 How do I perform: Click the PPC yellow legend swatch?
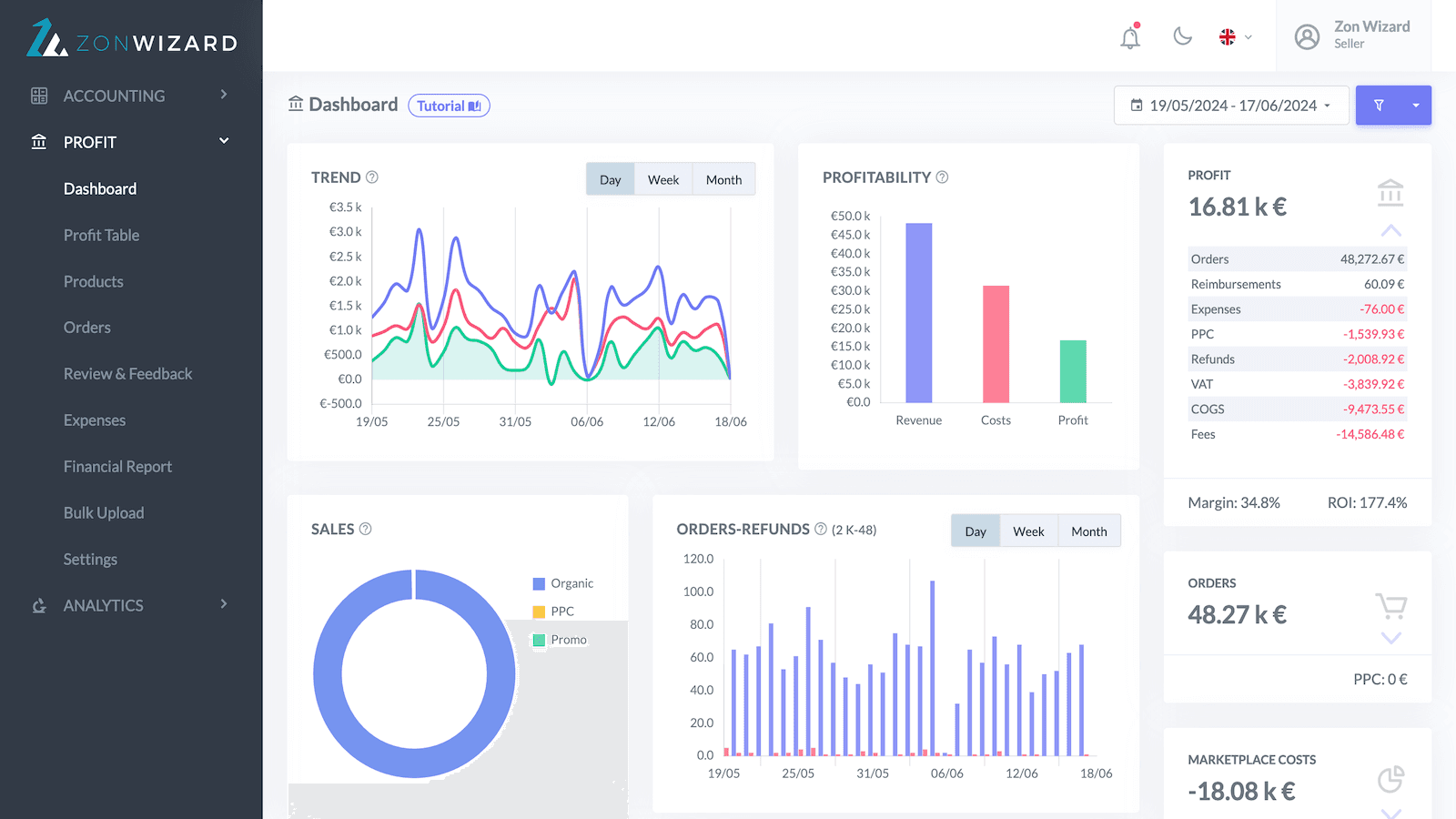539,612
